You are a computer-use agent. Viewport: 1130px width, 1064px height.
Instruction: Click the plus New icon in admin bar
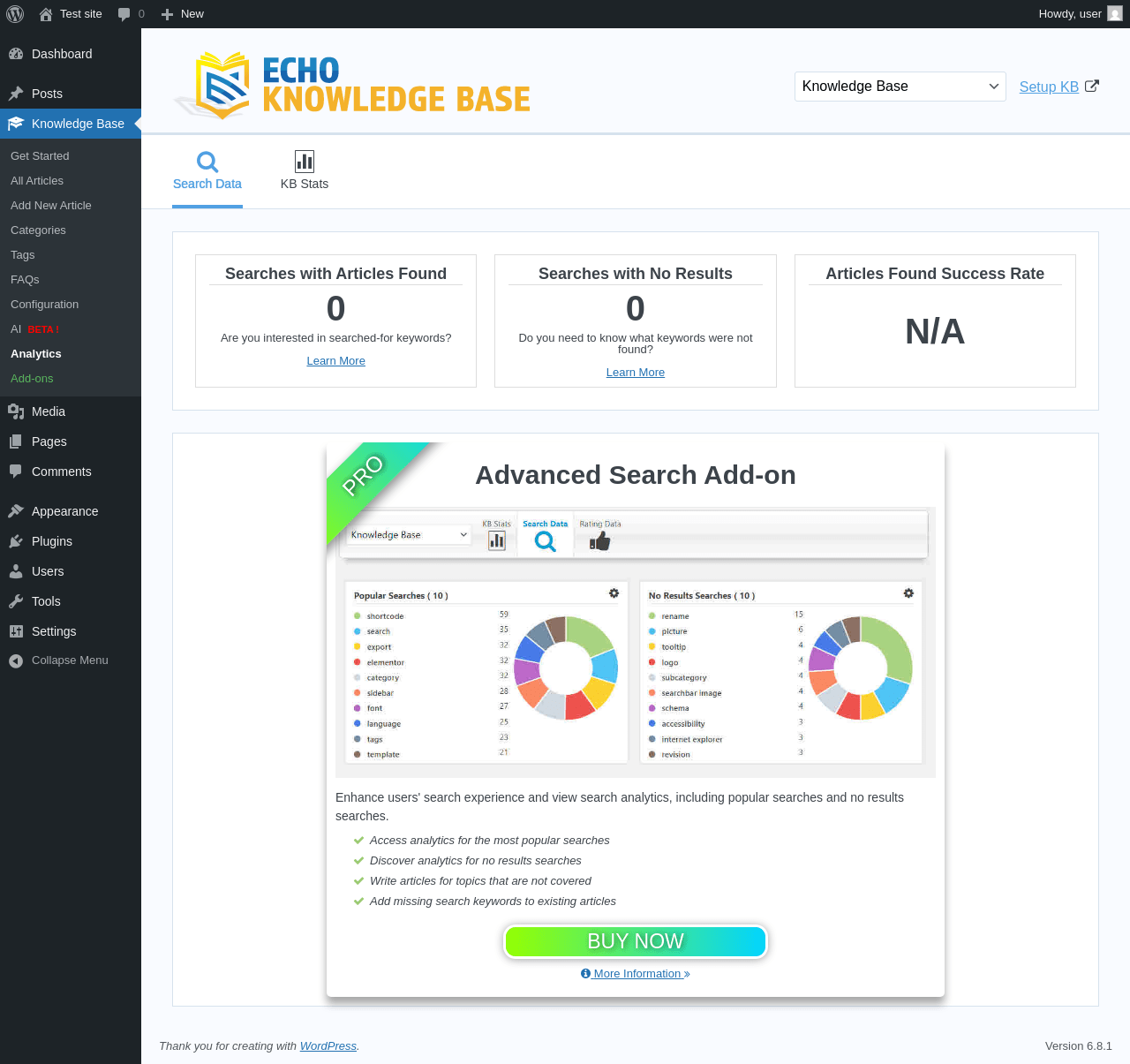pyautogui.click(x=167, y=14)
